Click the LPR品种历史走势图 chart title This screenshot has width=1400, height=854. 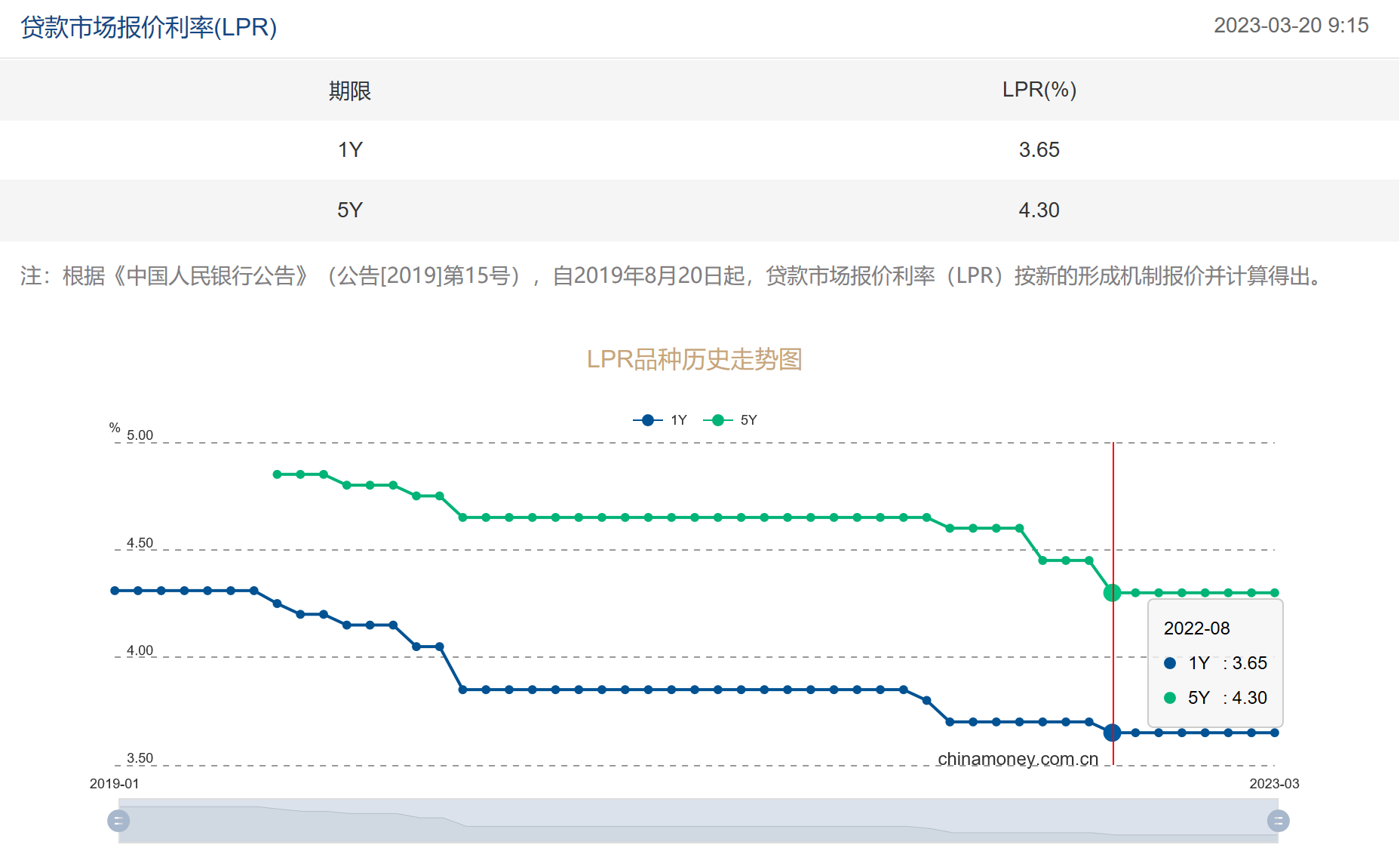(x=694, y=359)
